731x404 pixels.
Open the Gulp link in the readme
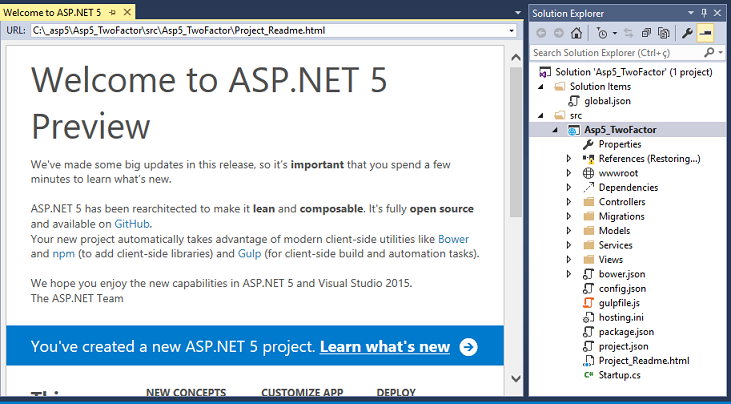coord(249,254)
